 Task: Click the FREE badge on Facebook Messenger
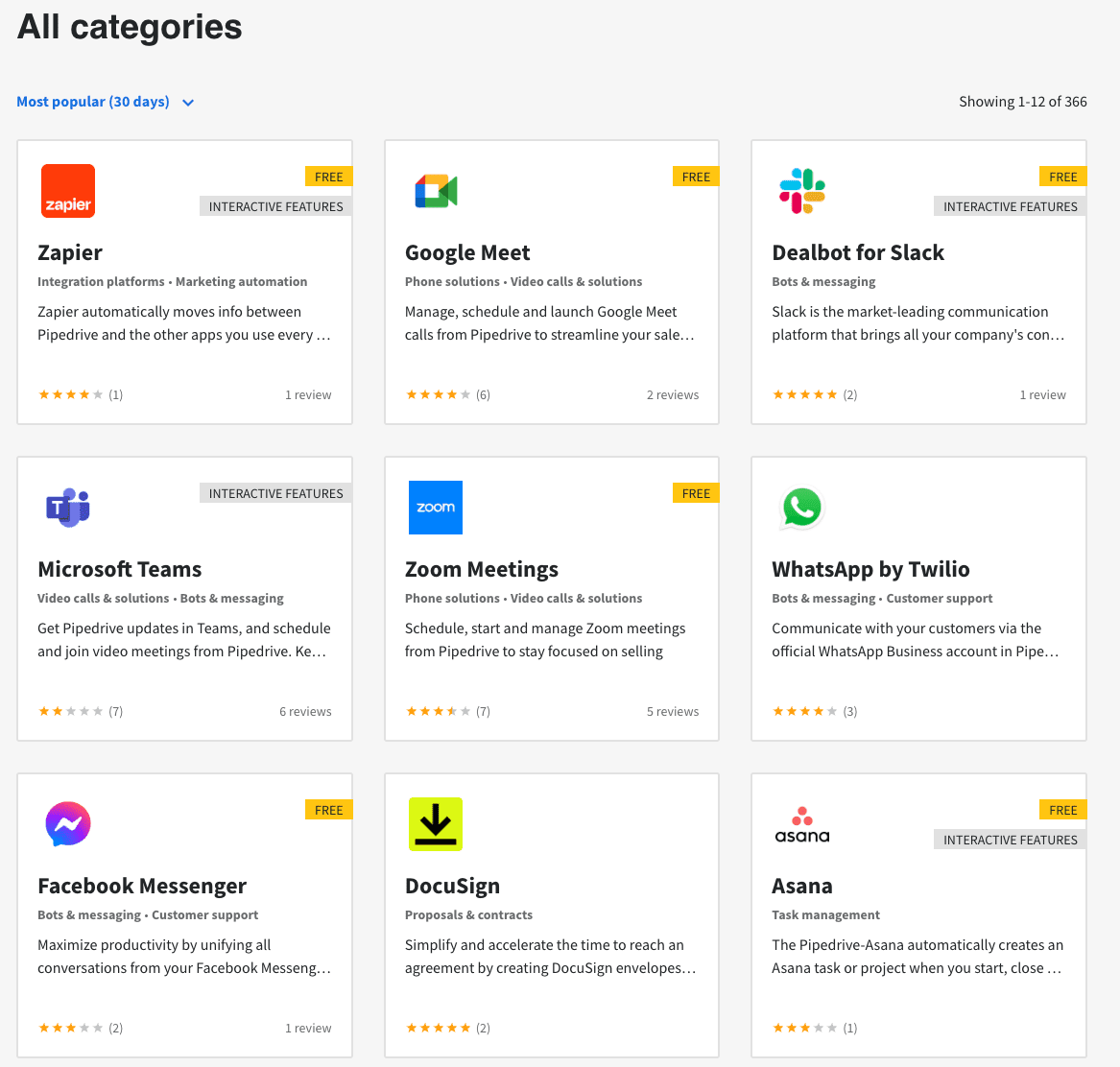click(328, 810)
